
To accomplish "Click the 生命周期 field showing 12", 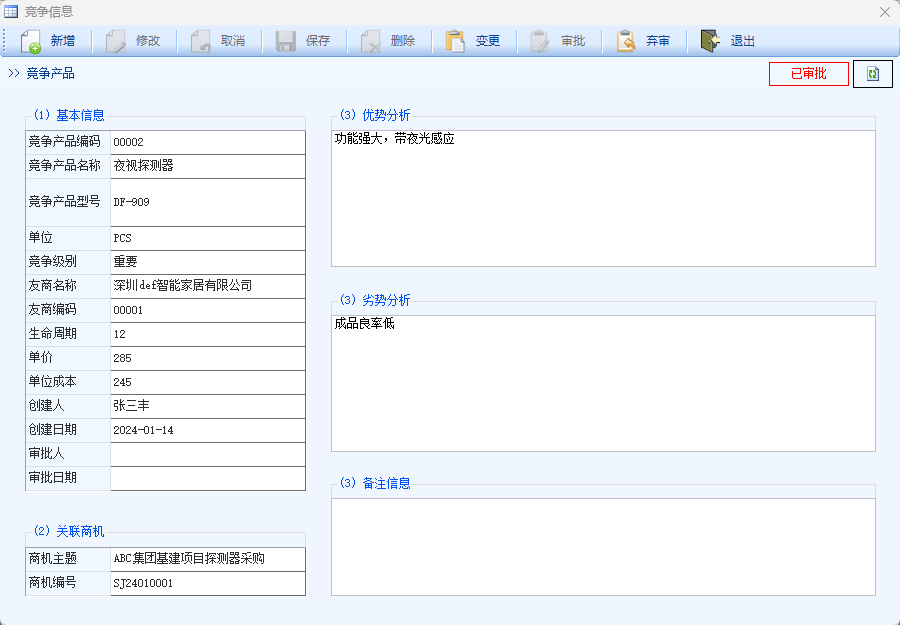I will tap(208, 335).
